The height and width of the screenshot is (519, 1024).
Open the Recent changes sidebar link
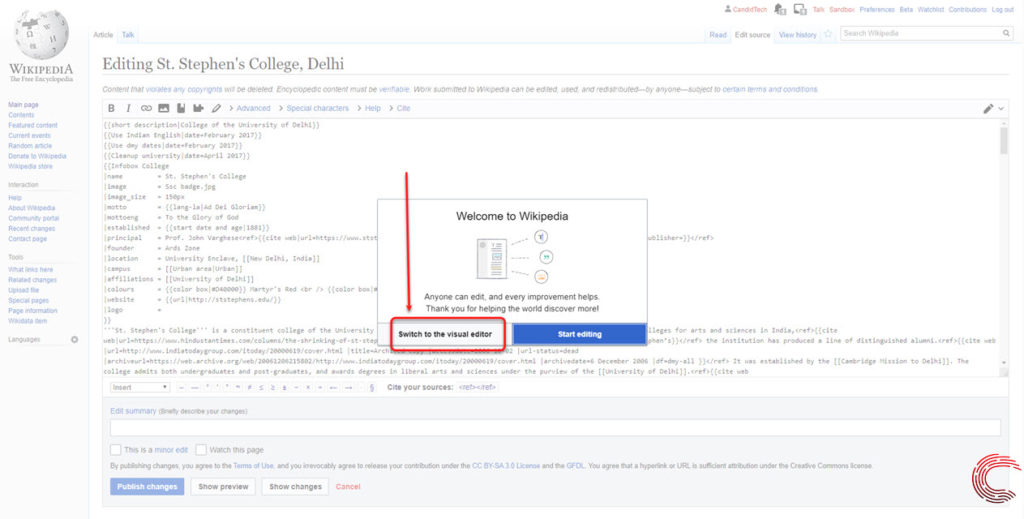point(31,228)
